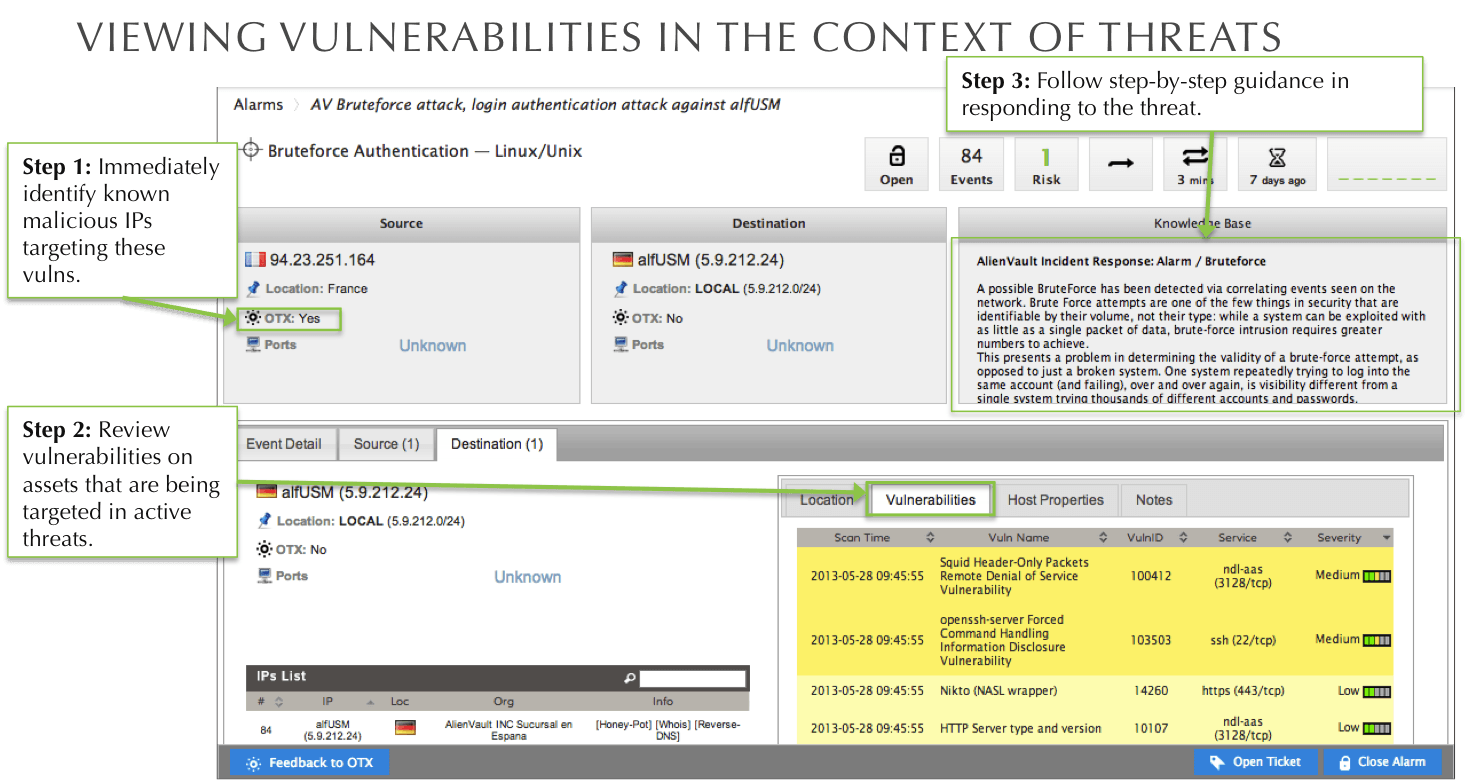Click the Risk level 1 indicator
The height and width of the screenshot is (780, 1468).
point(1046,165)
